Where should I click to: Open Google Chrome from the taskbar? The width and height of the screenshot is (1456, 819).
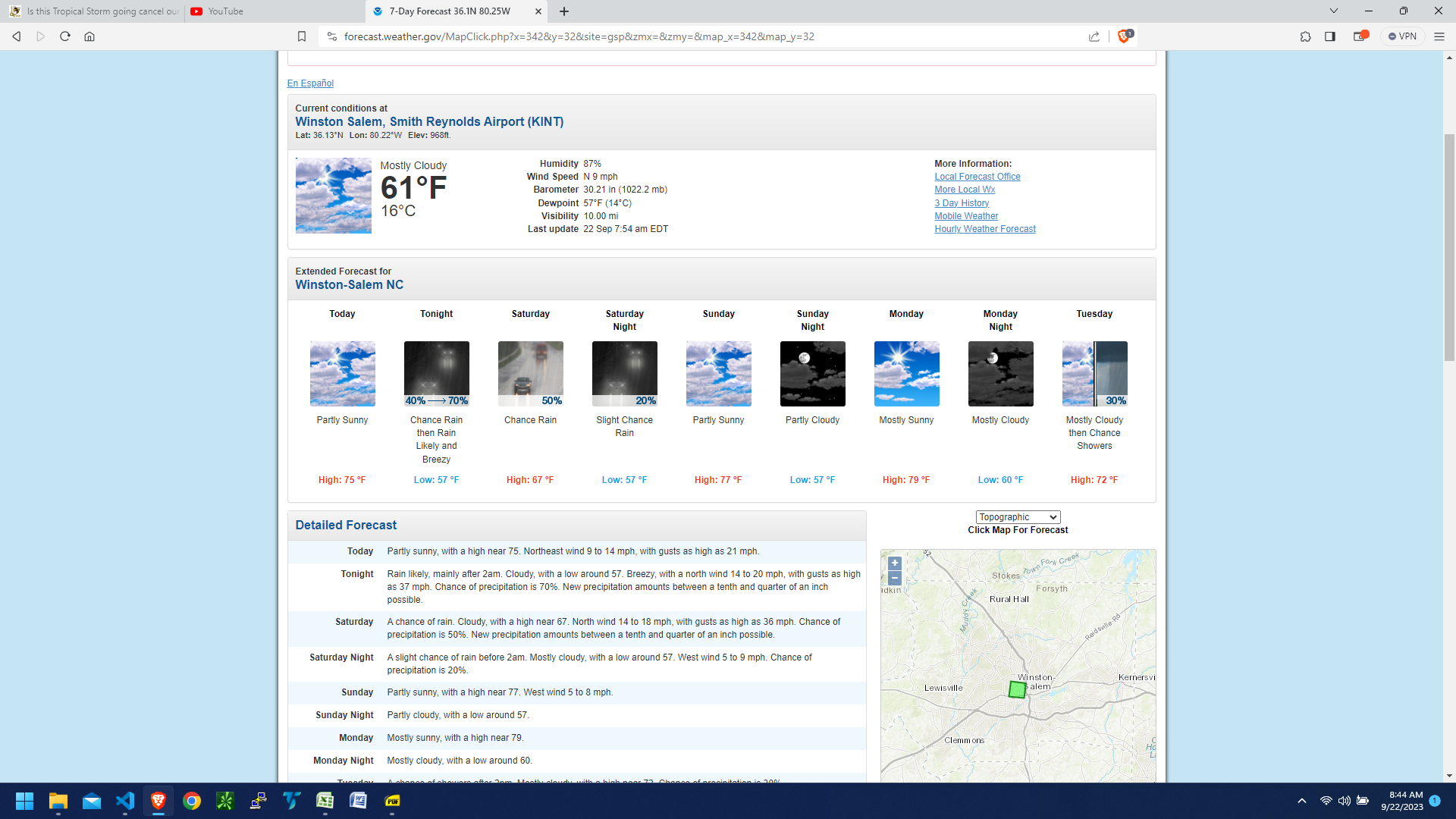click(192, 801)
